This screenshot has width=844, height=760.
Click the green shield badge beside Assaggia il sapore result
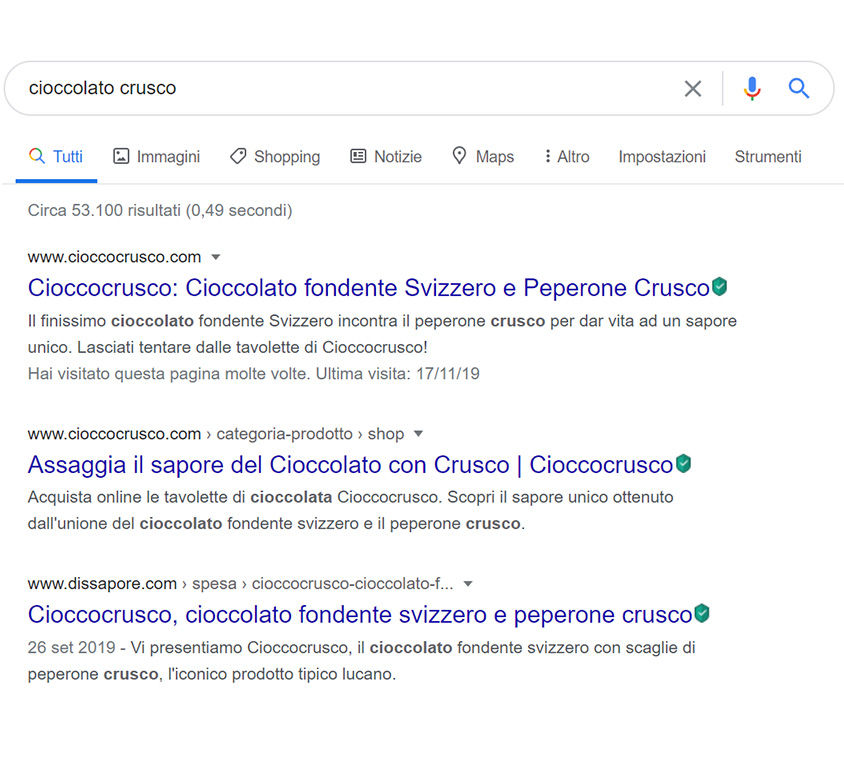683,463
